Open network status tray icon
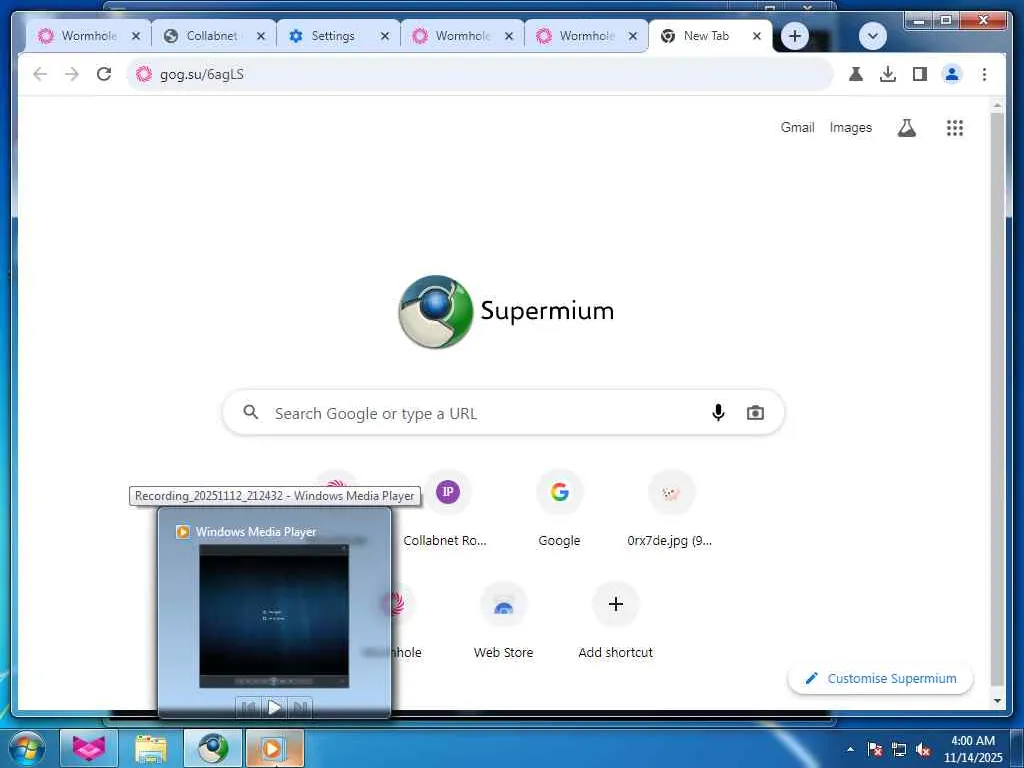The width and height of the screenshot is (1024, 768). [899, 749]
